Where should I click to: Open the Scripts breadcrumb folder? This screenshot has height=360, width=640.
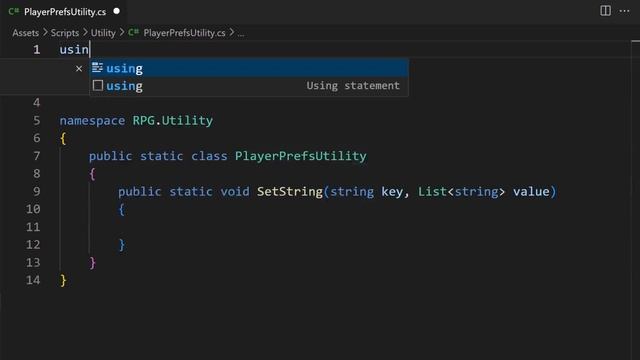[64, 33]
